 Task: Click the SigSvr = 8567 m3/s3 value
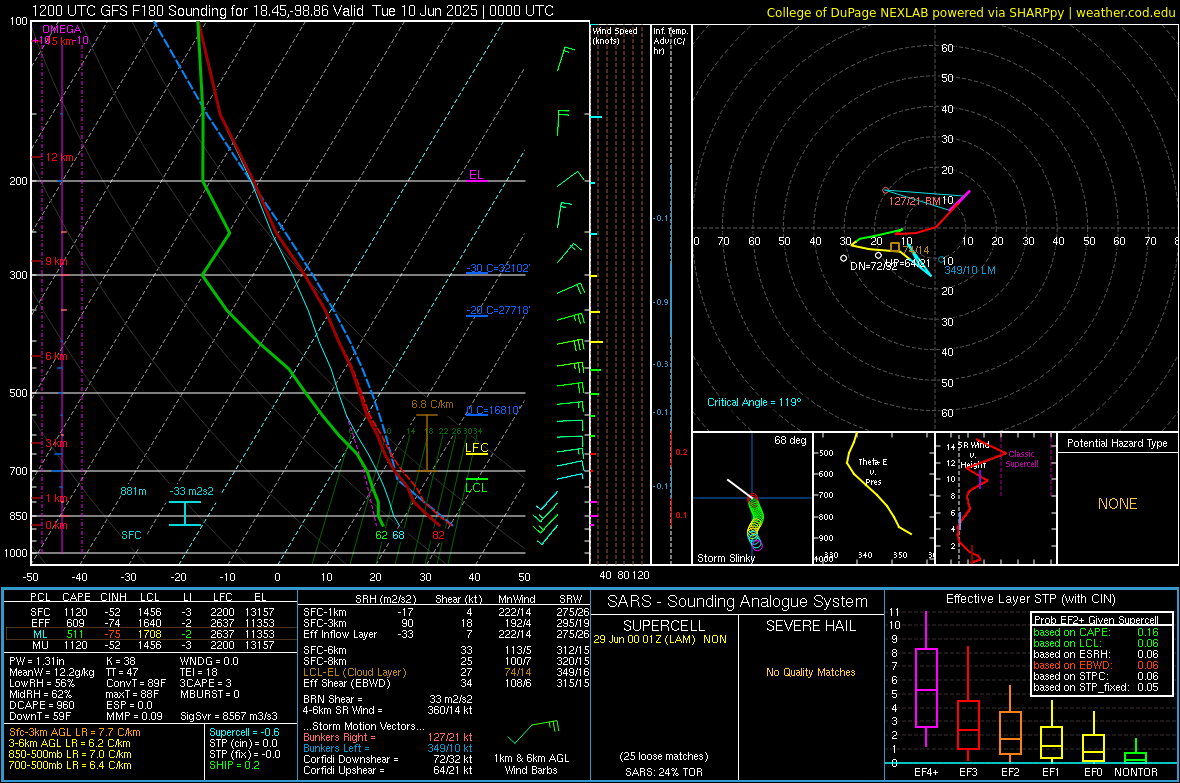[229, 716]
